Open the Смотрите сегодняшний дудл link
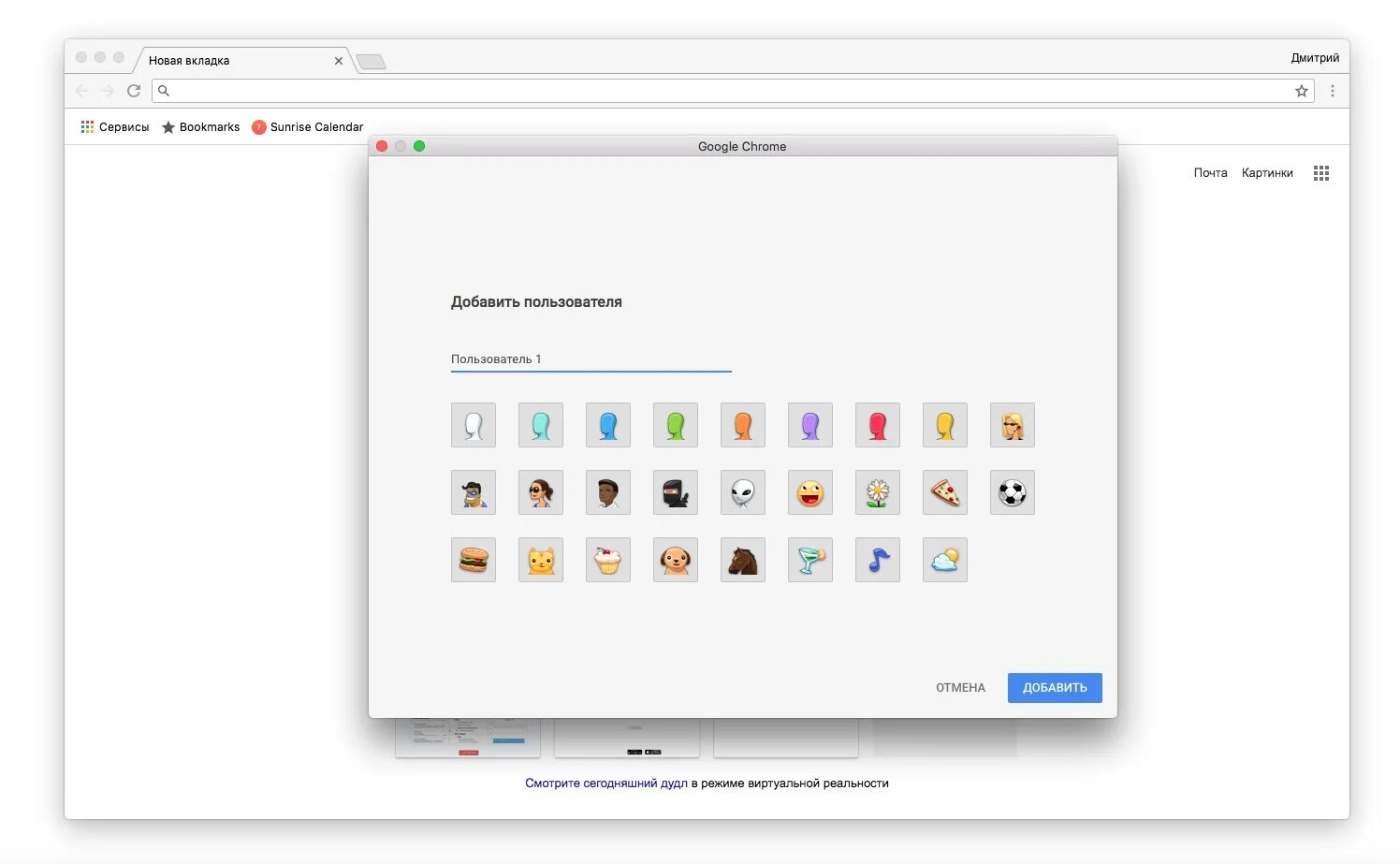The image size is (1400, 864). (x=606, y=783)
